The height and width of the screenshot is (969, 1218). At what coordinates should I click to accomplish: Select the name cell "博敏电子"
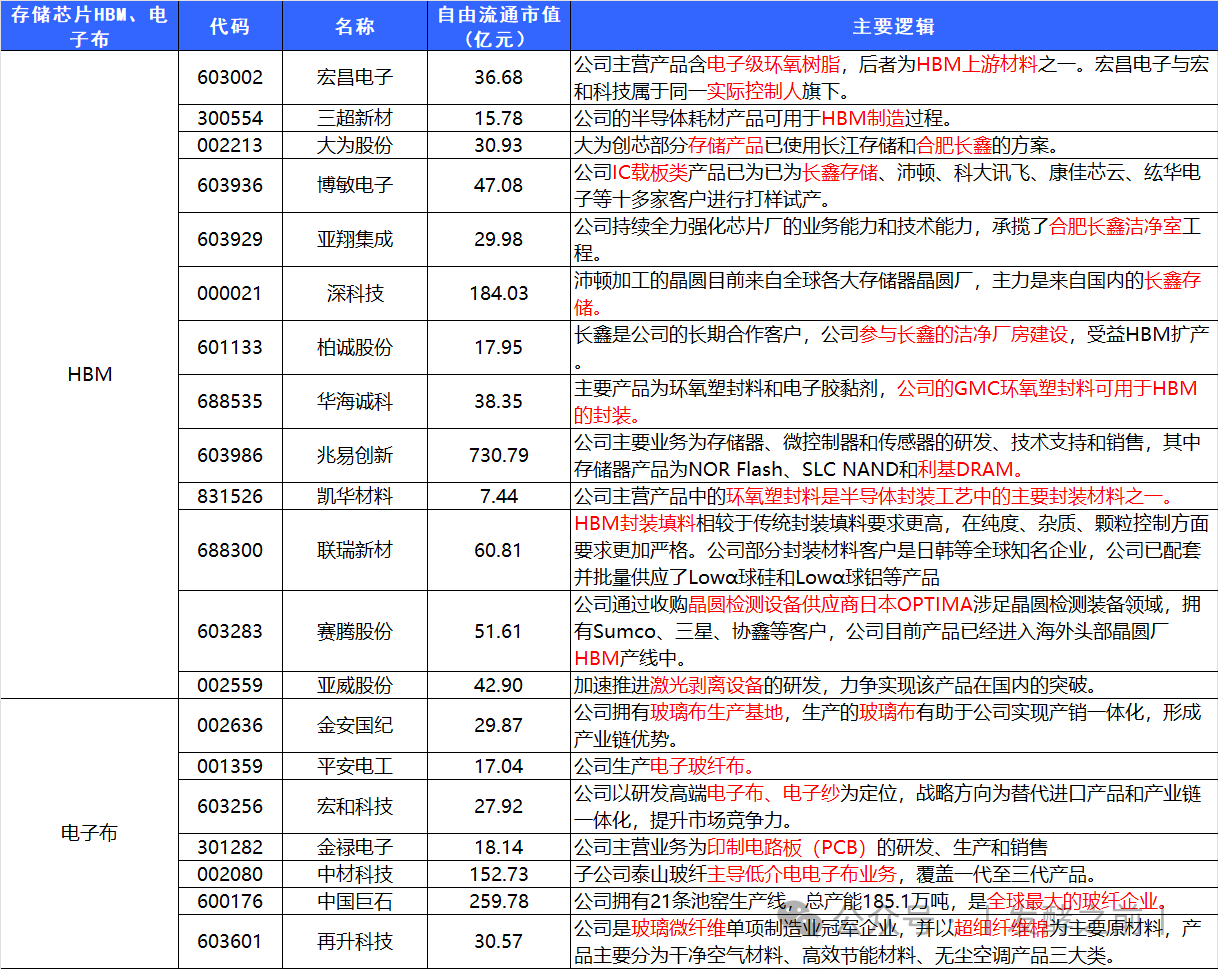coord(355,185)
